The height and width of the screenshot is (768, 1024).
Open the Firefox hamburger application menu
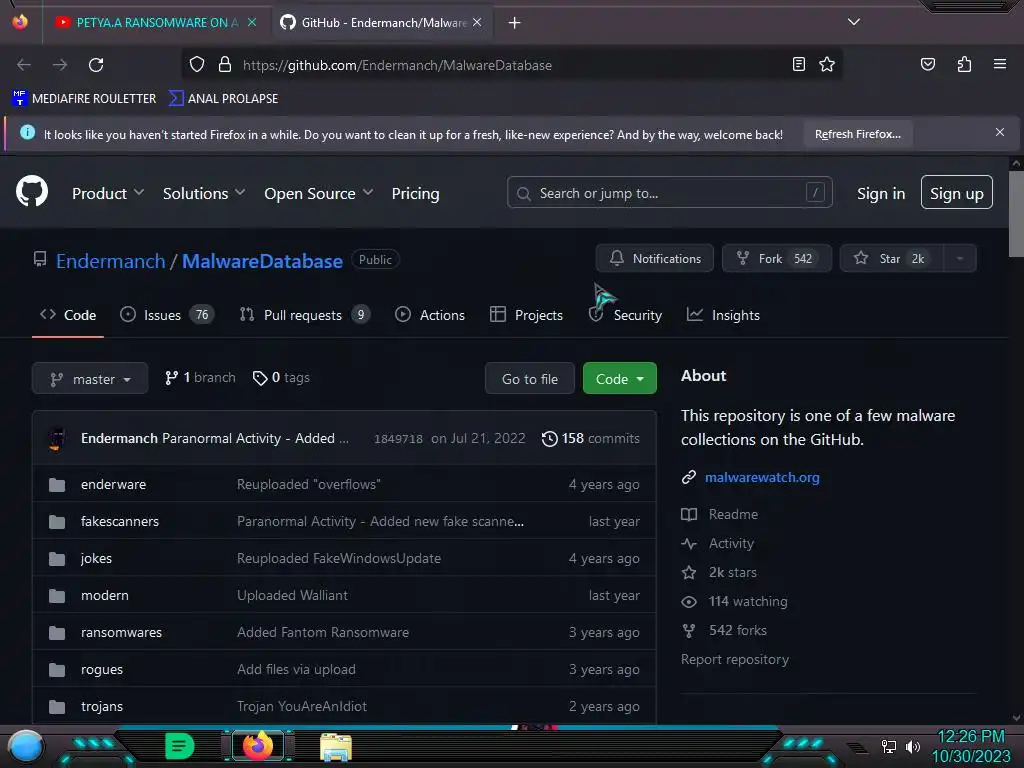point(999,64)
